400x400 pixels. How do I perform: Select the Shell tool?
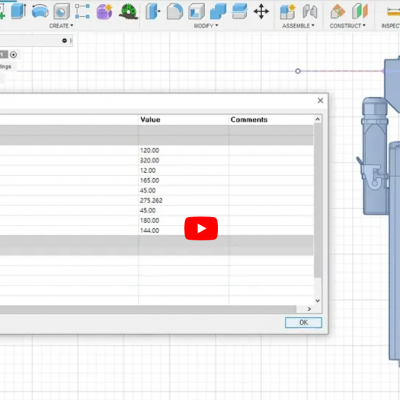click(x=196, y=11)
